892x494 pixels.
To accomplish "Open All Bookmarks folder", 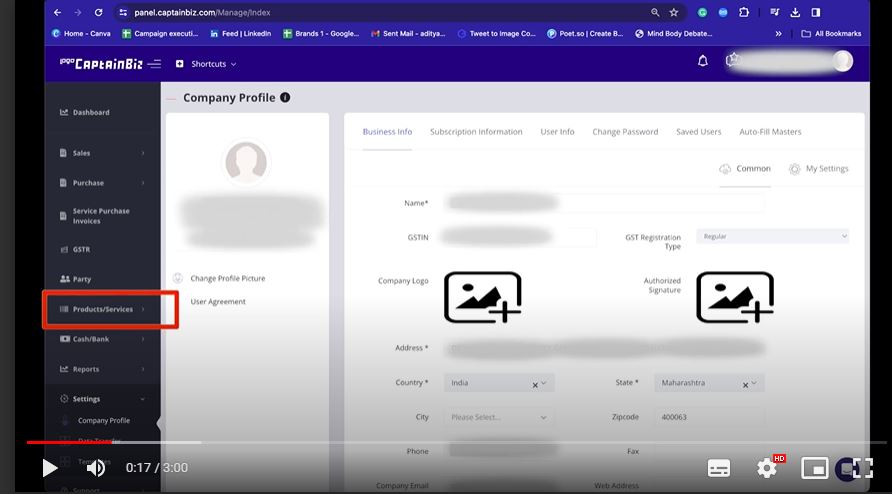I will tap(831, 34).
